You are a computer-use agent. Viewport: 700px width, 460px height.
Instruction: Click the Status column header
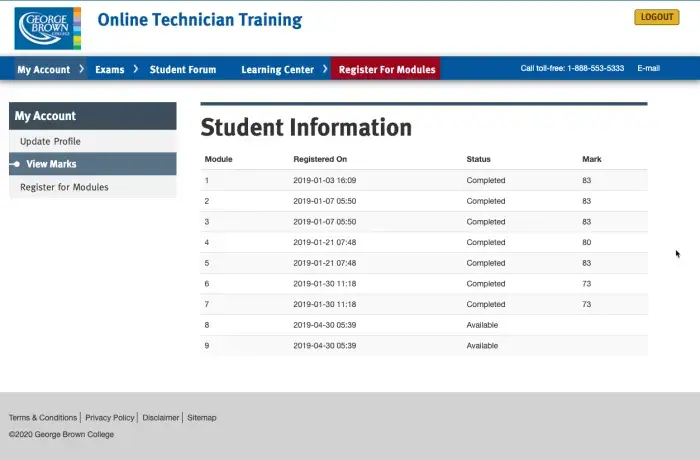[479, 159]
